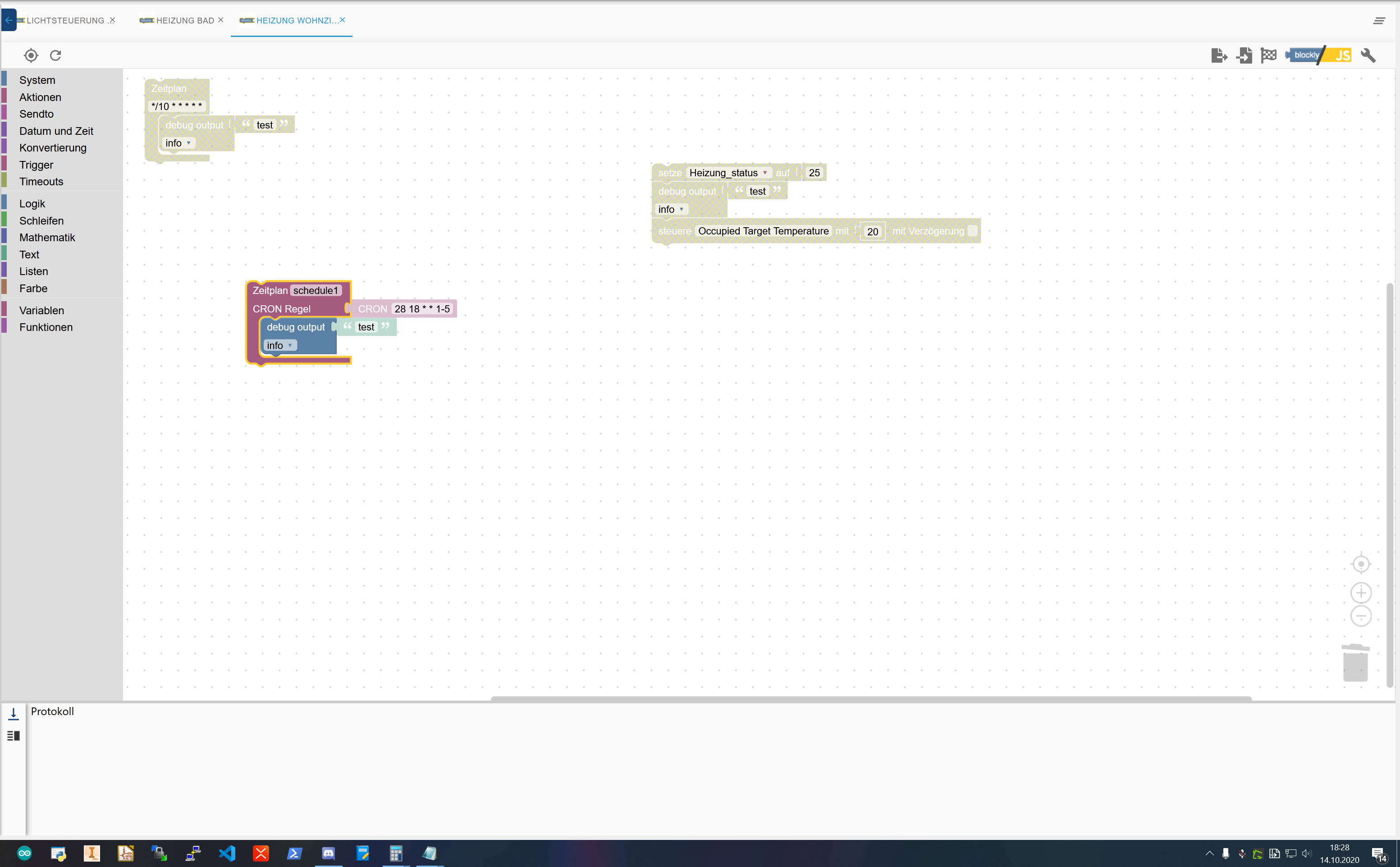This screenshot has width=1400, height=867.
Task: Open the Heizung_status variable dropdown
Action: [728, 173]
